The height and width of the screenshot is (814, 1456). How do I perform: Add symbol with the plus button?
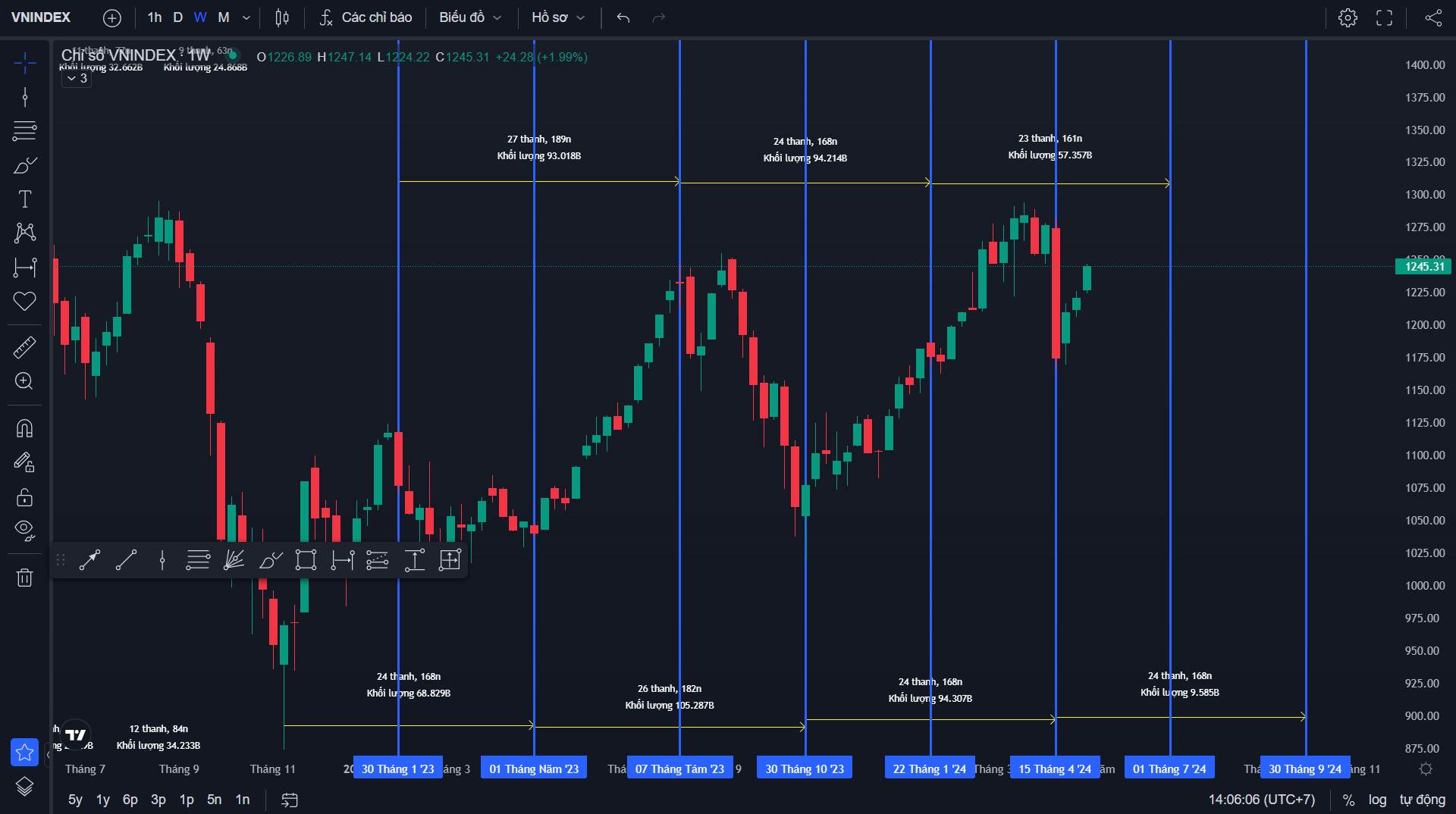pyautogui.click(x=112, y=17)
